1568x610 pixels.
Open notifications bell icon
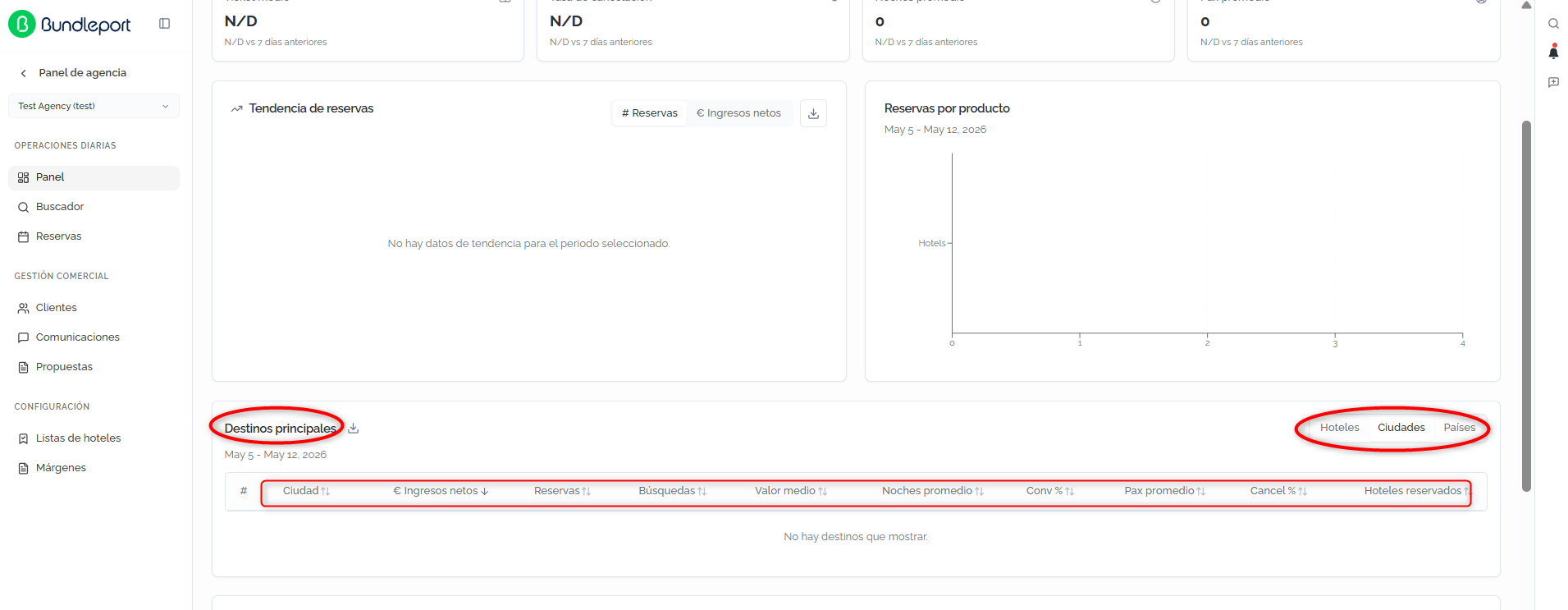1553,53
